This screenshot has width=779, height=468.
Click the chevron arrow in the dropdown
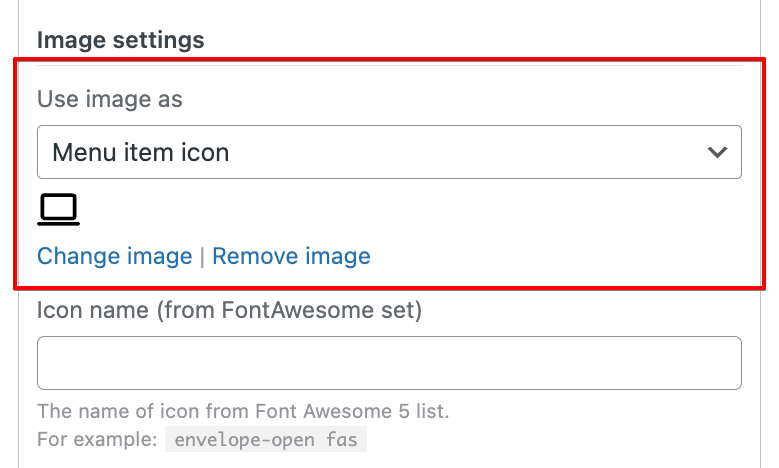pyautogui.click(x=717, y=152)
